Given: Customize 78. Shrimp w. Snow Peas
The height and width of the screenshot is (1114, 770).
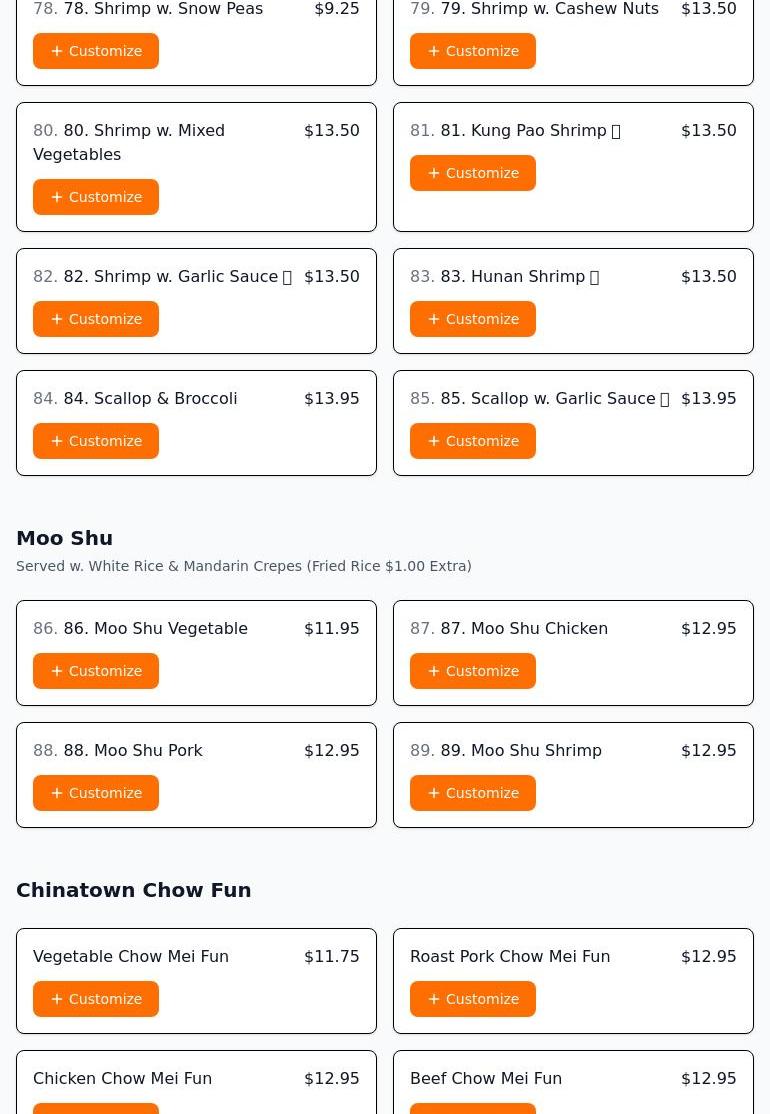Looking at the screenshot, I should tap(96, 51).
